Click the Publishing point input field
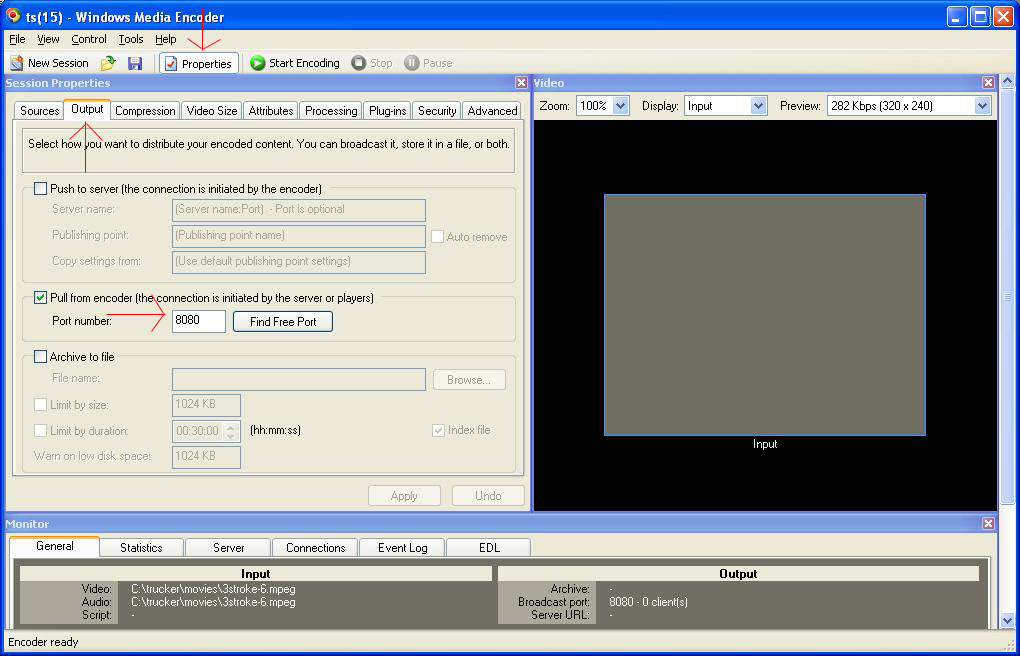The width and height of the screenshot is (1020, 656). tap(299, 236)
